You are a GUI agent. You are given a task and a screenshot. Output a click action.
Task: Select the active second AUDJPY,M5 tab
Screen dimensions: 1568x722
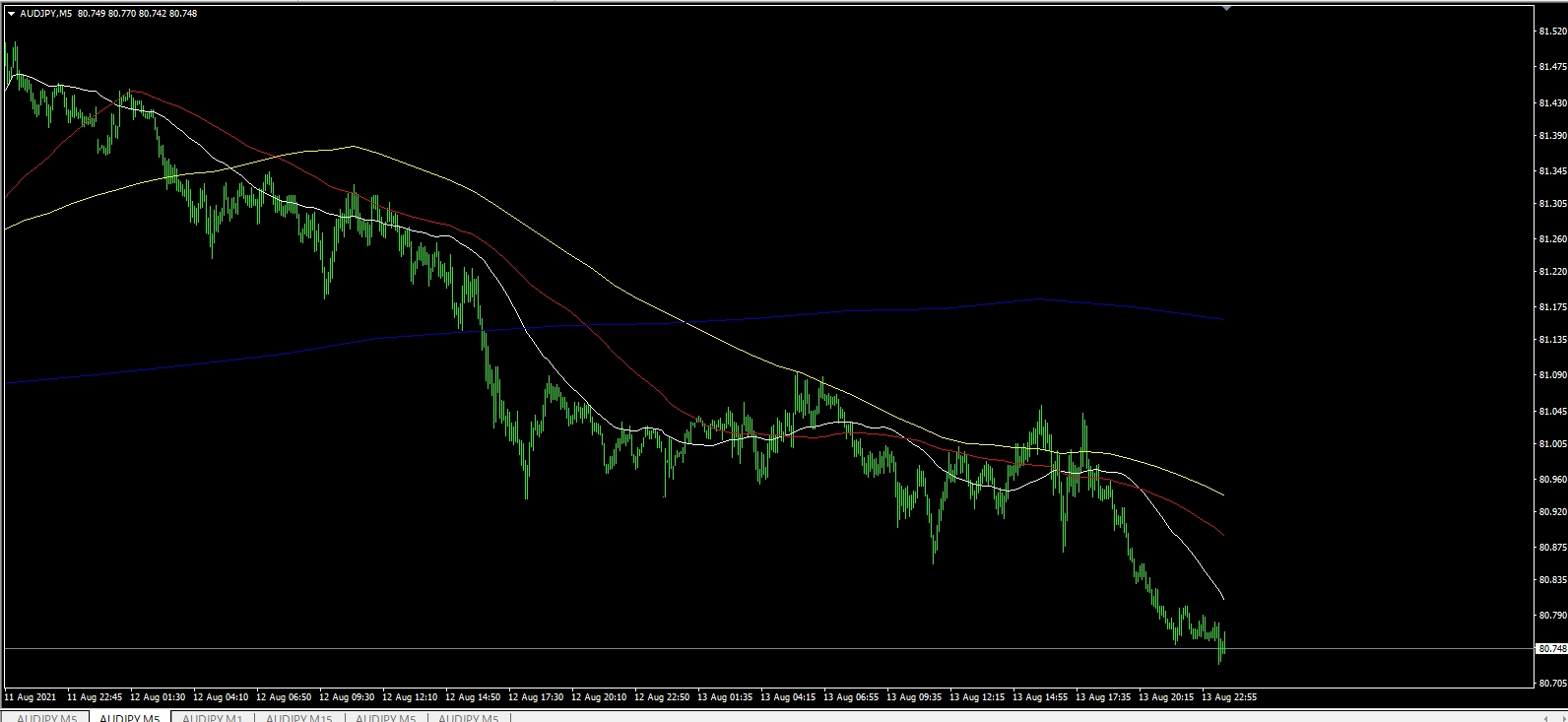[x=130, y=718]
